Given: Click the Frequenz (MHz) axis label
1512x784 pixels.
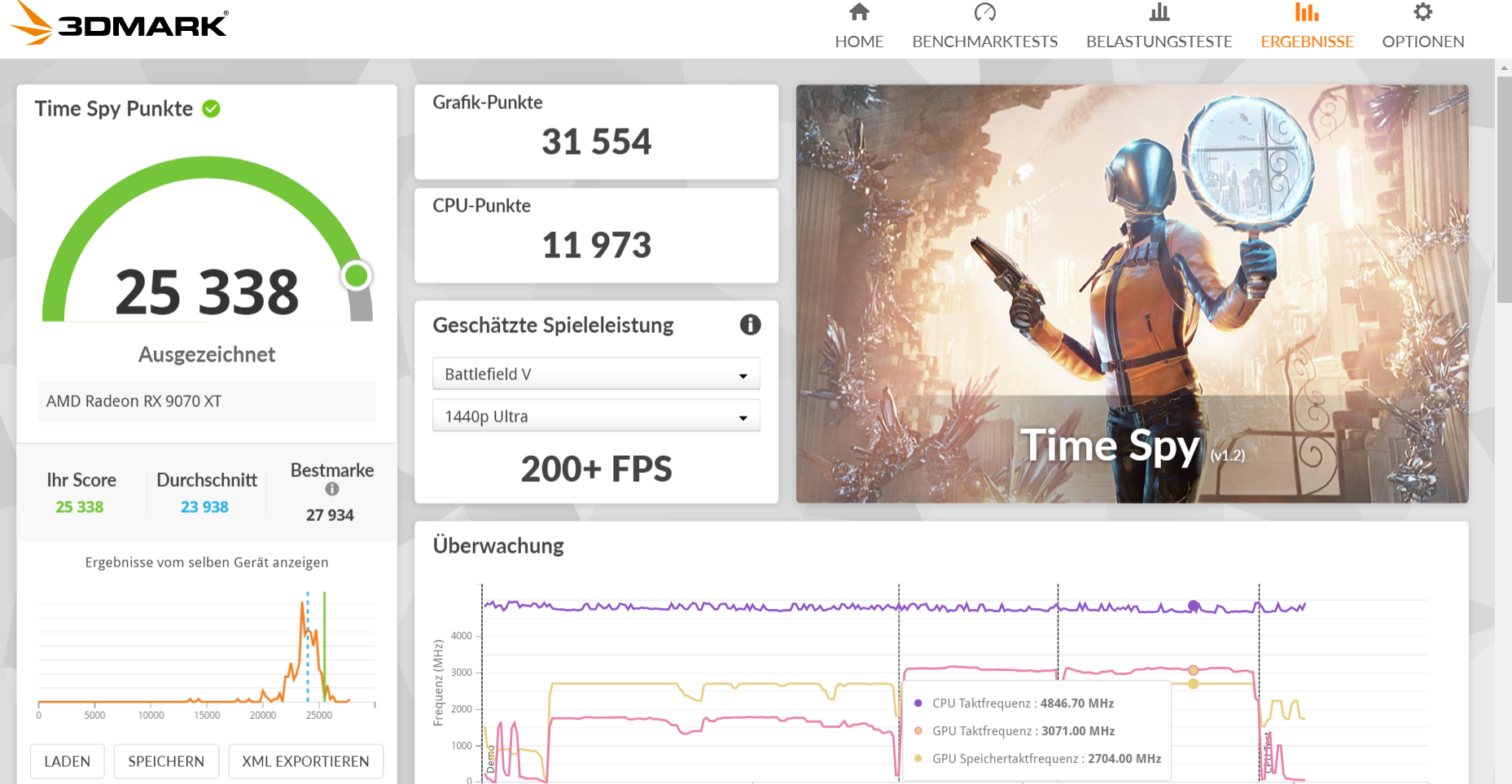Looking at the screenshot, I should [x=438, y=682].
